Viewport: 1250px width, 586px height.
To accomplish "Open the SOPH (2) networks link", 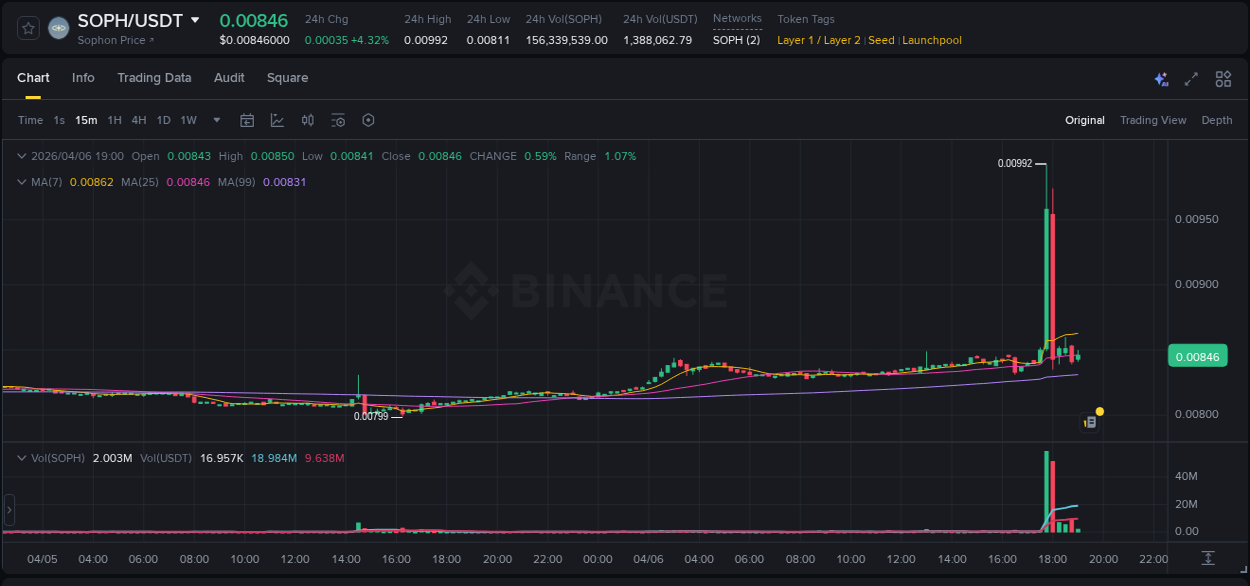I will [x=736, y=40].
